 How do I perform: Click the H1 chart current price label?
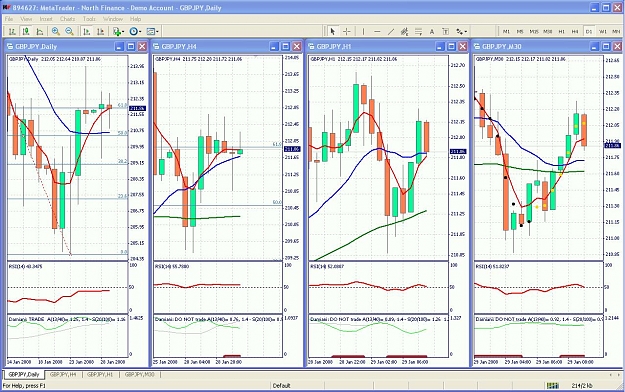coord(458,152)
